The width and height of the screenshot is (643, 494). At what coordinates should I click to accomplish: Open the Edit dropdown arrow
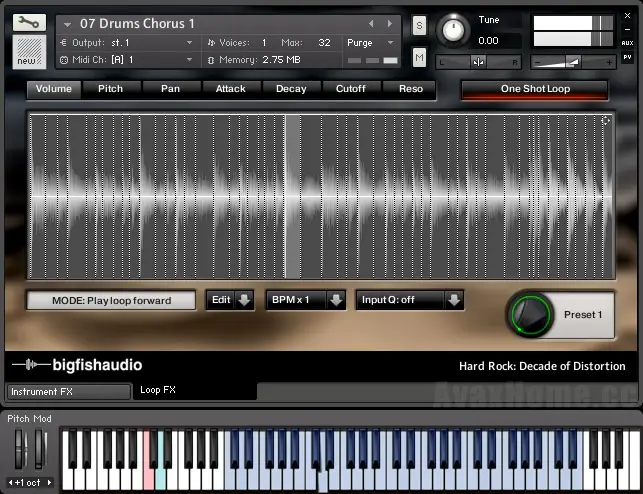pos(244,300)
